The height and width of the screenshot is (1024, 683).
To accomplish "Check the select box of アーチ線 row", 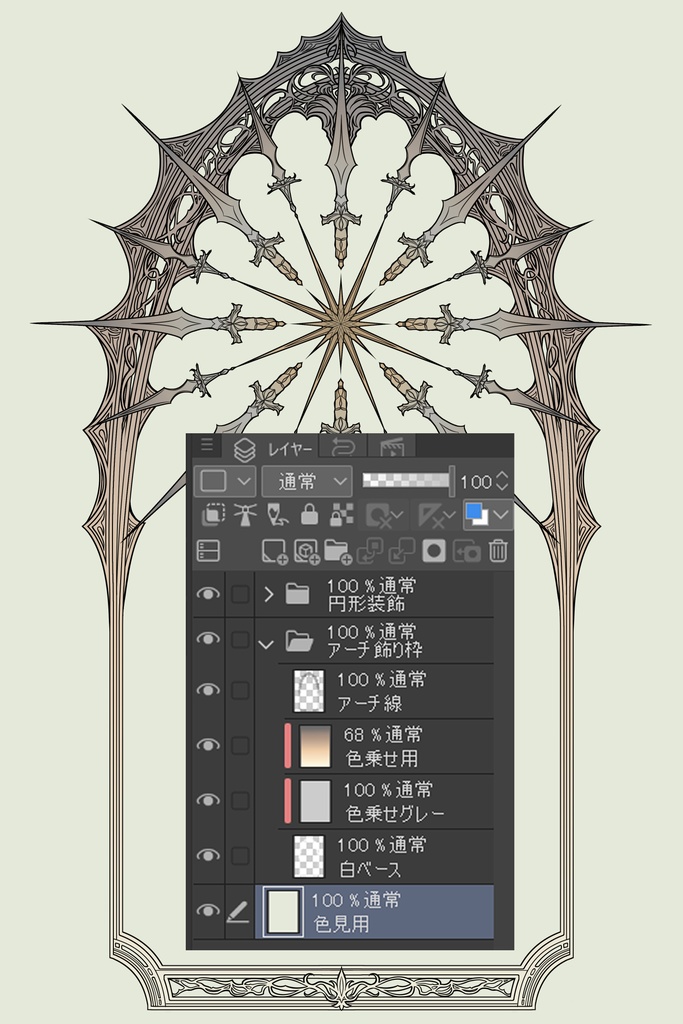I will (x=240, y=690).
